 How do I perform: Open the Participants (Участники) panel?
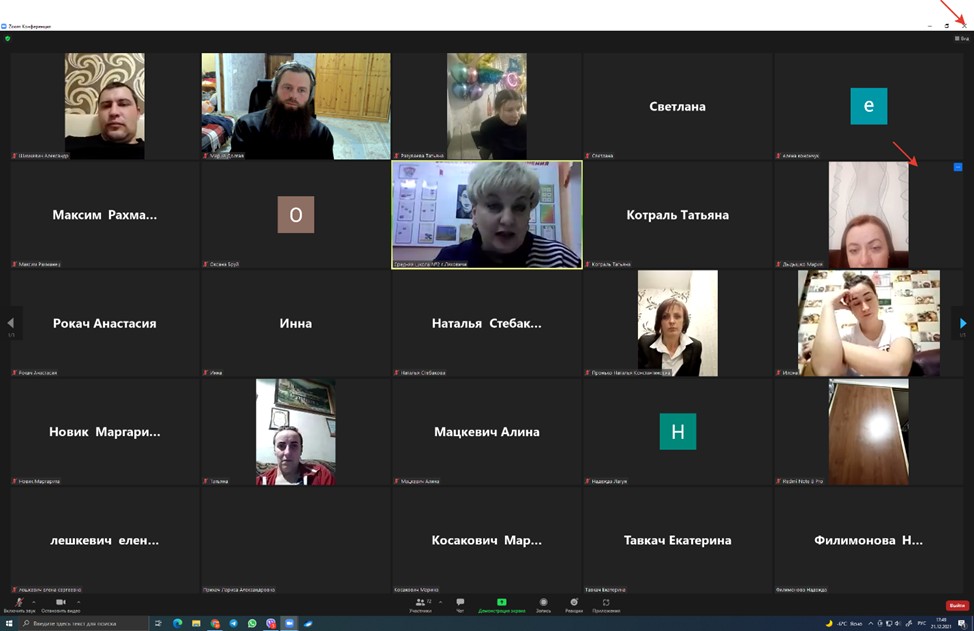tap(422, 604)
